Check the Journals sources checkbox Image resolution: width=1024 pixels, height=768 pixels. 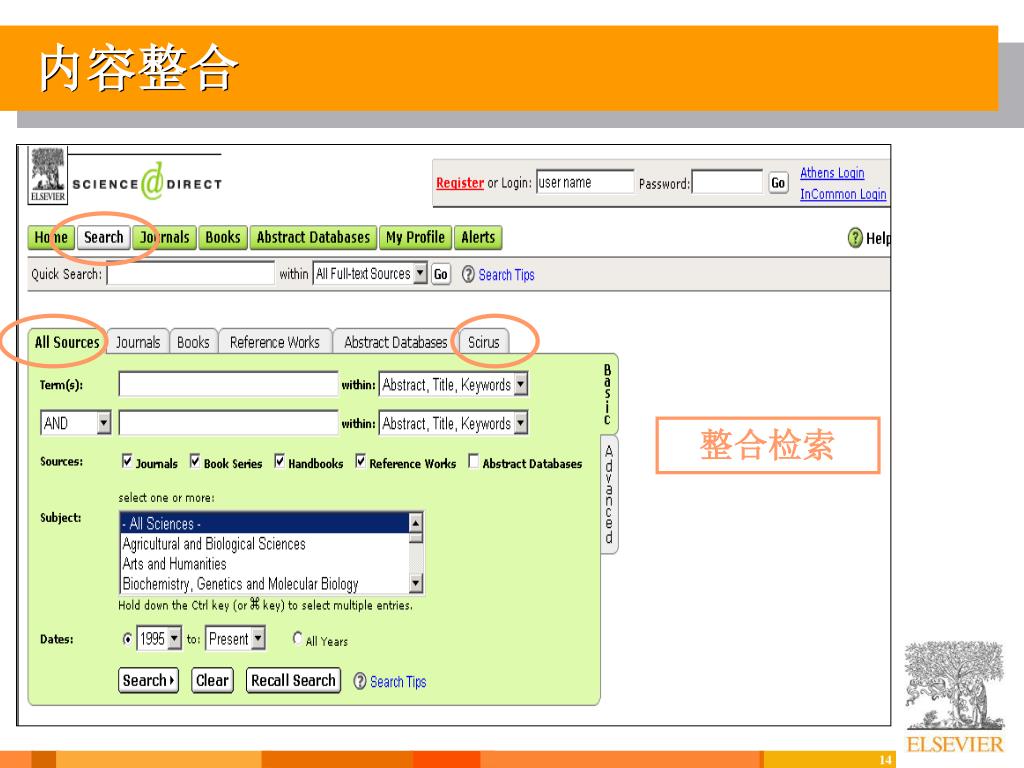click(127, 461)
